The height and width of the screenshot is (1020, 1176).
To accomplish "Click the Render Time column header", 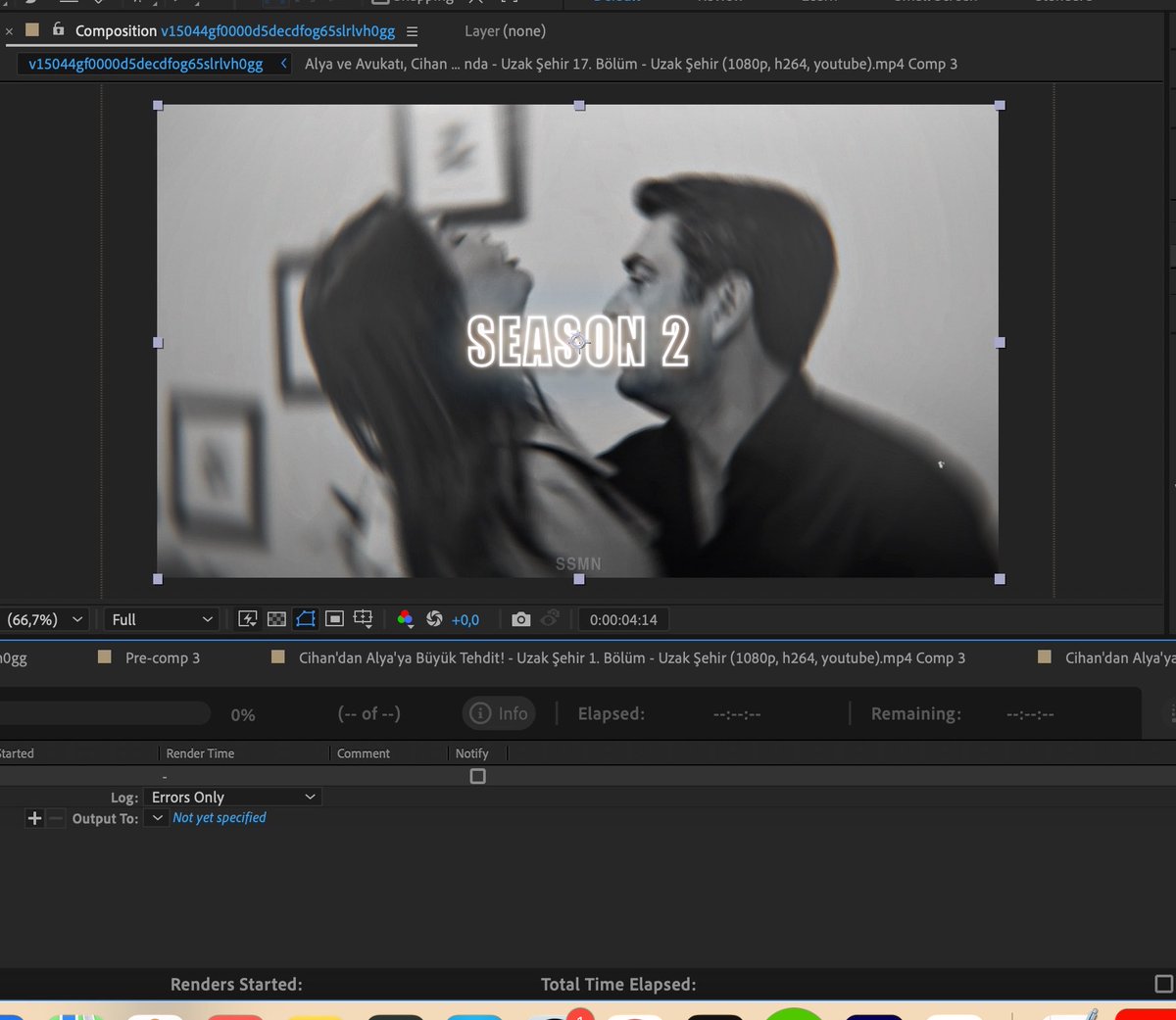I will (200, 753).
